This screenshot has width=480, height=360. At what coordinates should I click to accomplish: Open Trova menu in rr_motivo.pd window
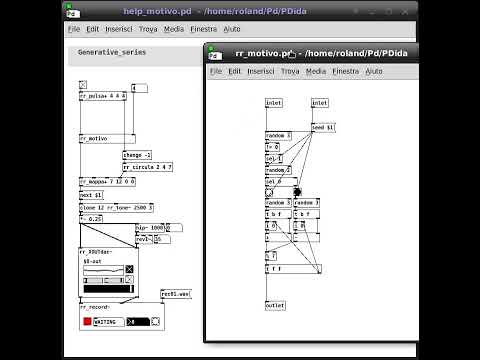(x=290, y=71)
